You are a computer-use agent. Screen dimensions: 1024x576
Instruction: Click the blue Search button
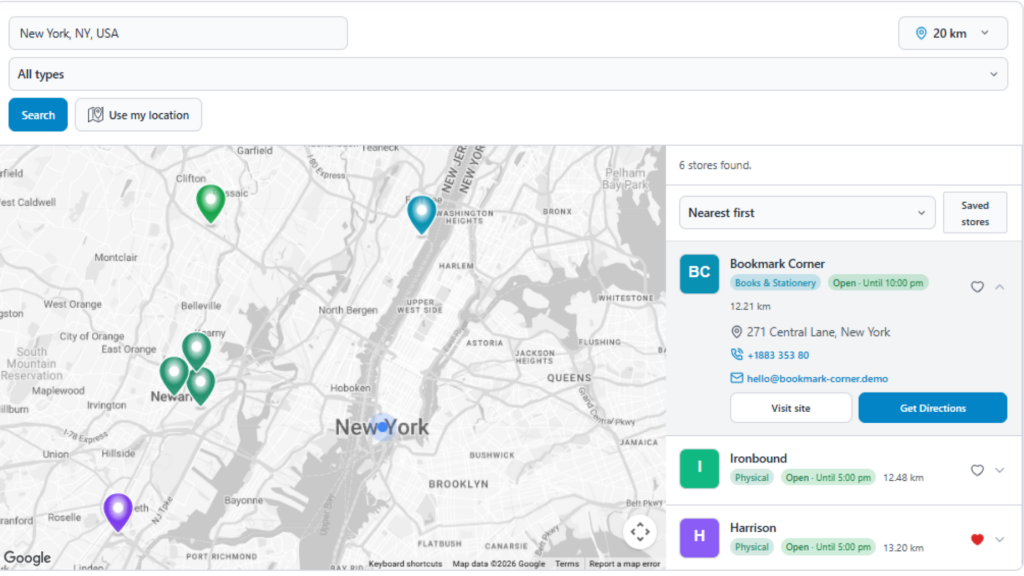[x=38, y=115]
